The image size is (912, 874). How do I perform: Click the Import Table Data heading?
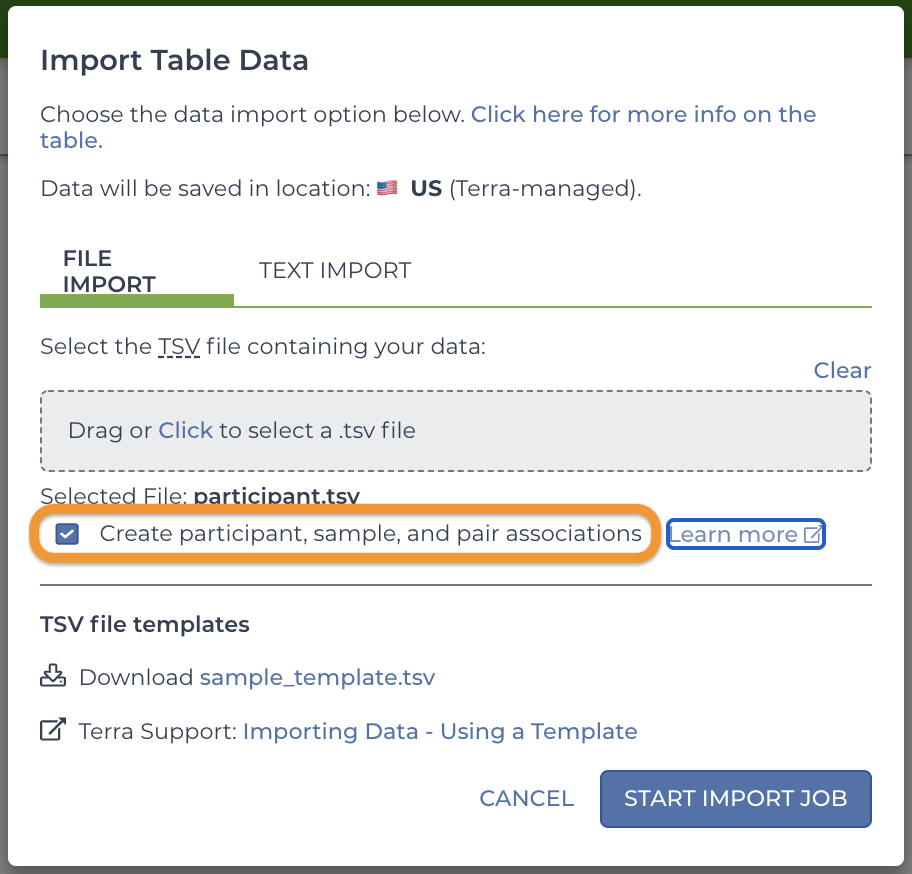point(174,60)
